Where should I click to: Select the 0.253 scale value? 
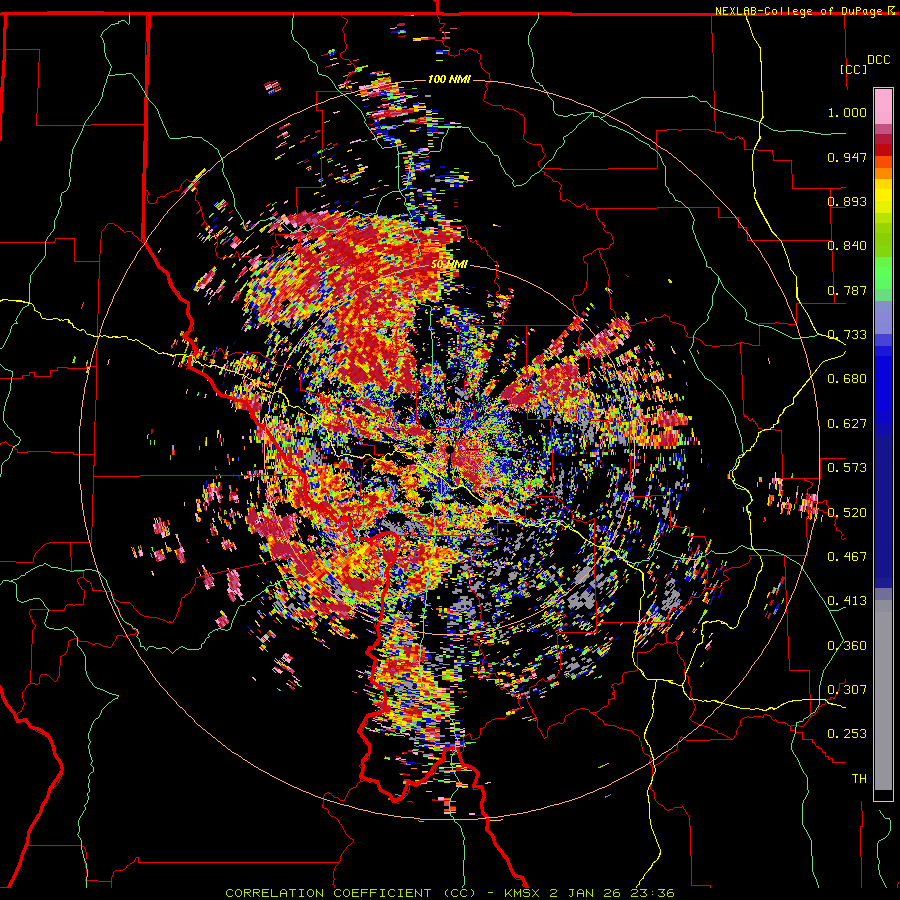(x=847, y=734)
